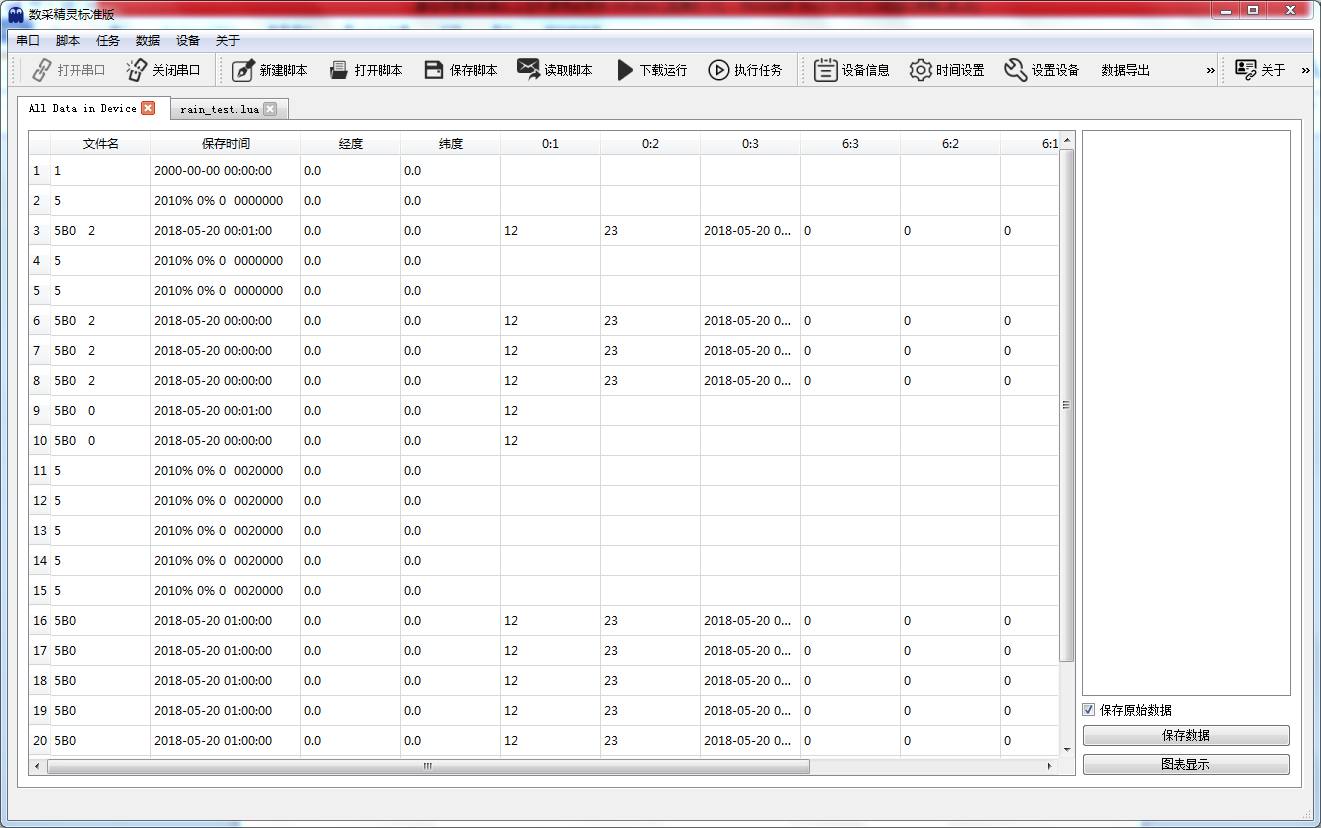Expand the overflow chevron after 关于 toolbar
The width and height of the screenshot is (1321, 828).
[x=1305, y=70]
